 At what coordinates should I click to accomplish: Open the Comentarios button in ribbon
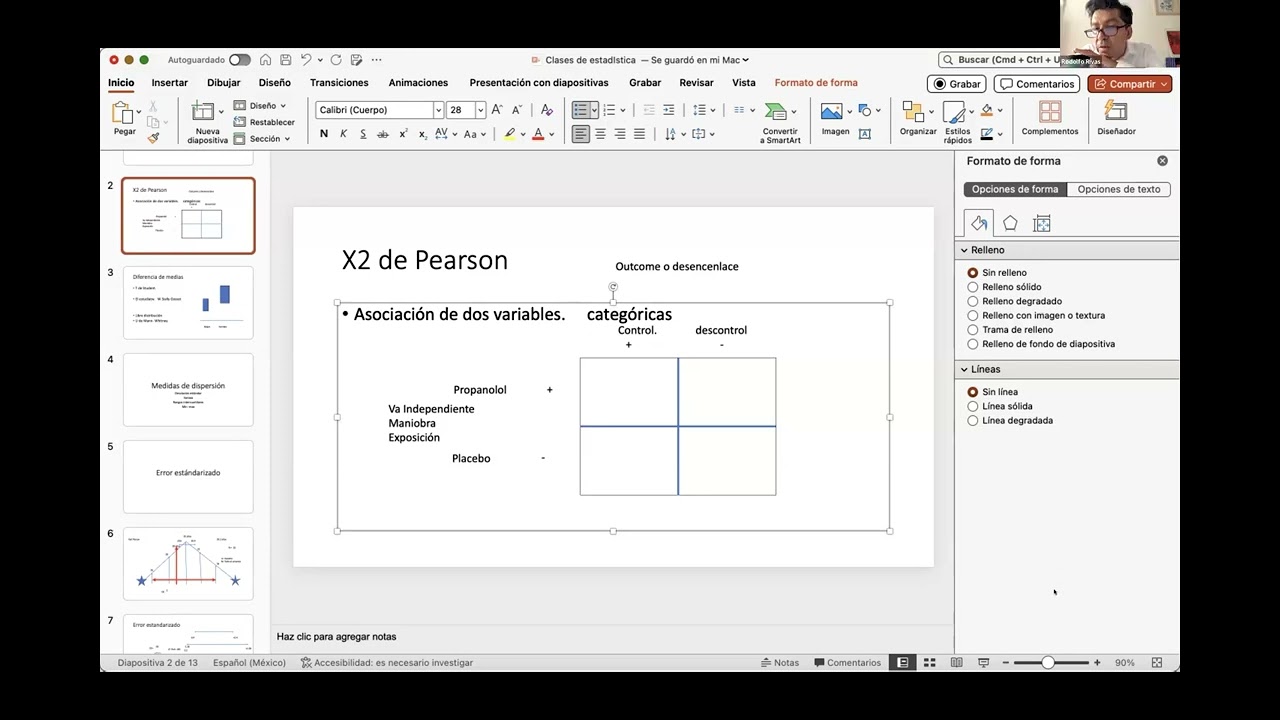click(1037, 84)
